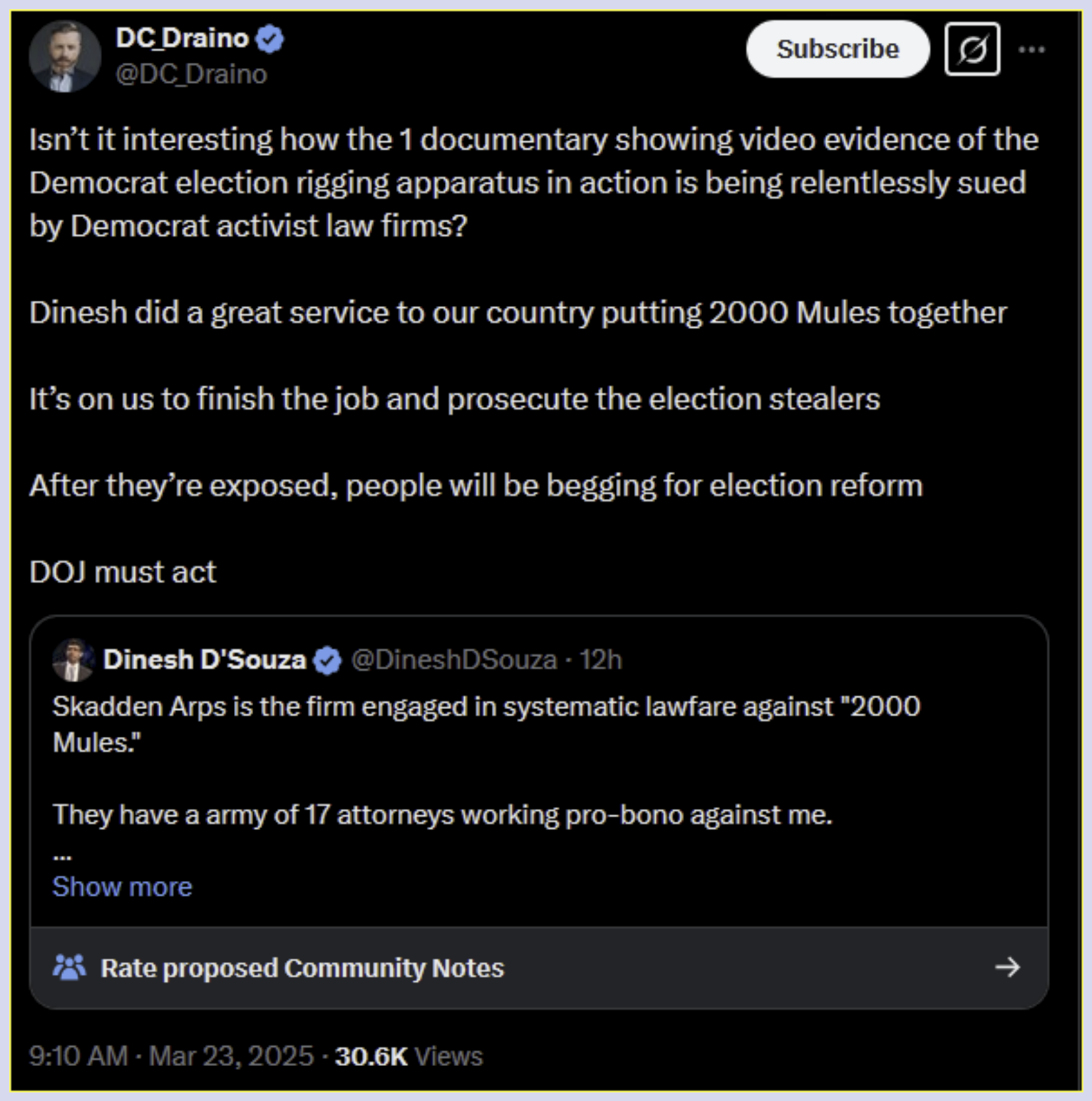Open DC_Draino's profile picture

coord(65,56)
